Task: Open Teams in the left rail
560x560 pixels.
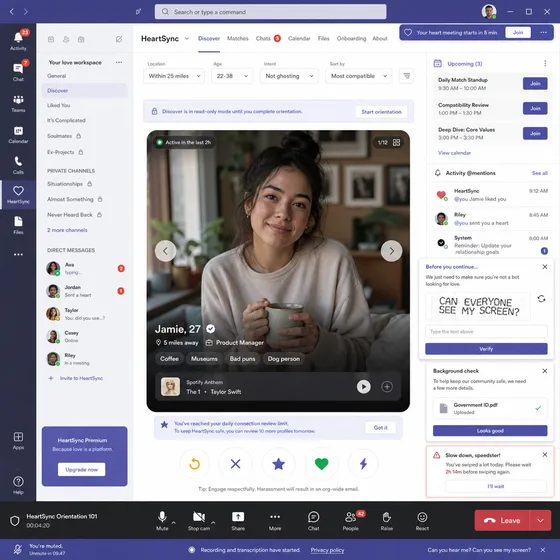Action: (x=18, y=103)
